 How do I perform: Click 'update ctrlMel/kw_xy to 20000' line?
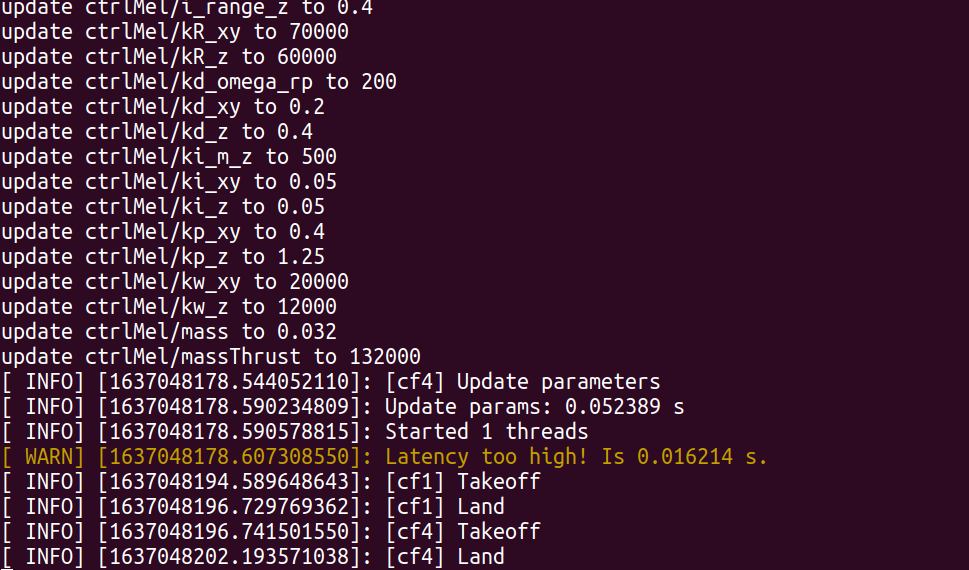(x=175, y=282)
